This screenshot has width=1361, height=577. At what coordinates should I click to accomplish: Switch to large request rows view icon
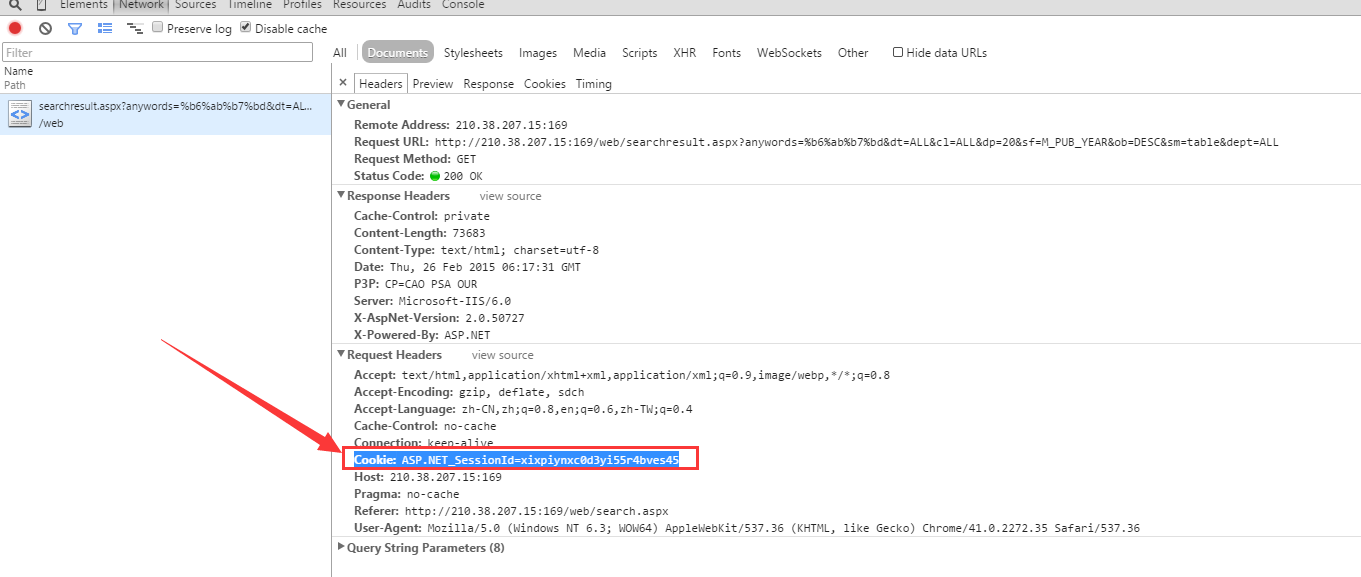coord(105,28)
